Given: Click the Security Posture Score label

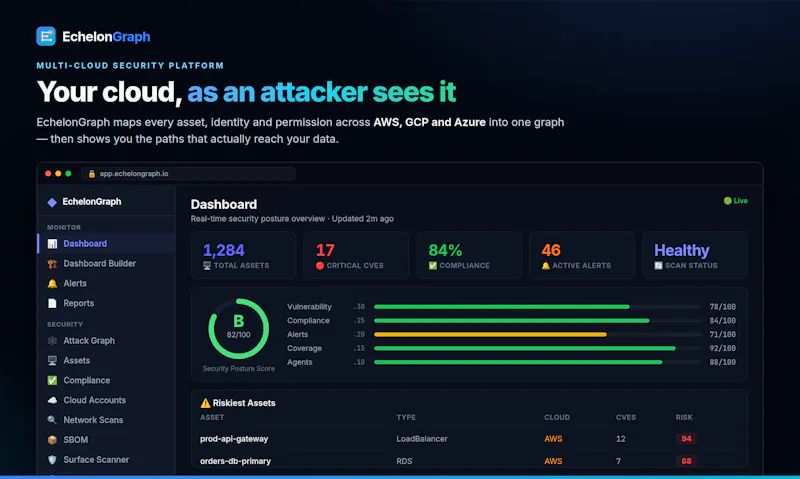Looking at the screenshot, I should pos(238,369).
